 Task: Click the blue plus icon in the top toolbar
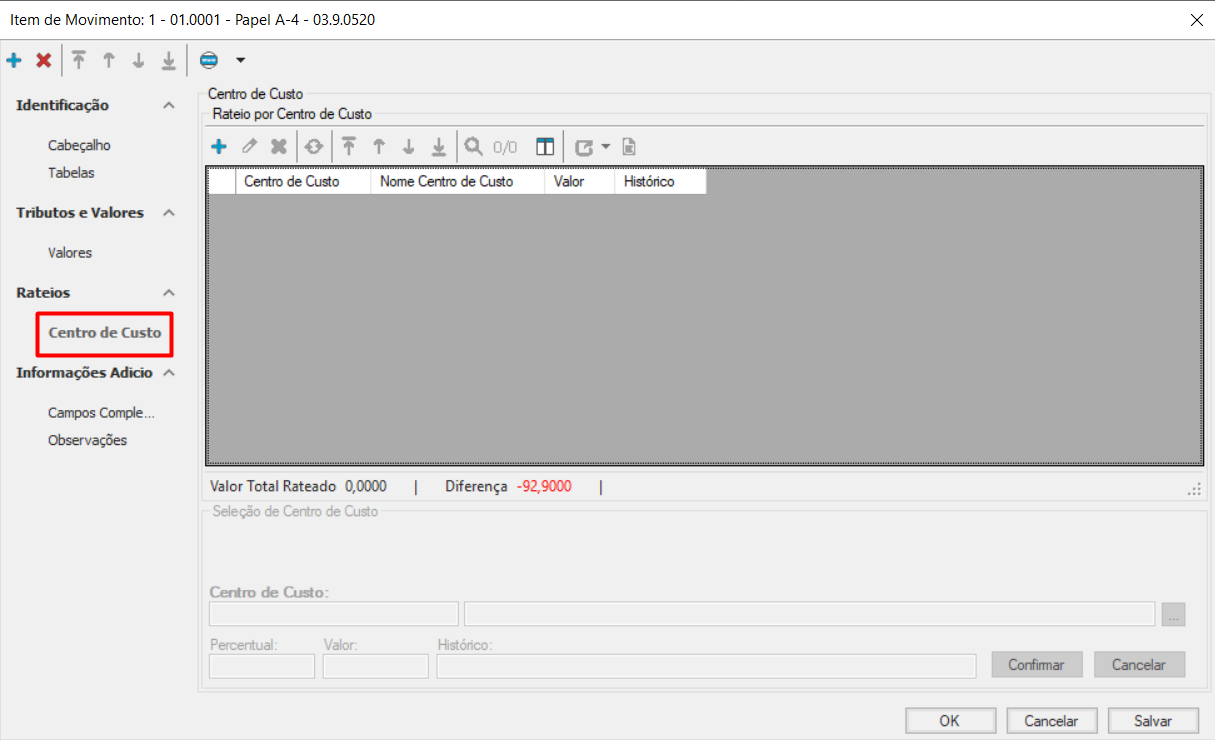click(14, 61)
